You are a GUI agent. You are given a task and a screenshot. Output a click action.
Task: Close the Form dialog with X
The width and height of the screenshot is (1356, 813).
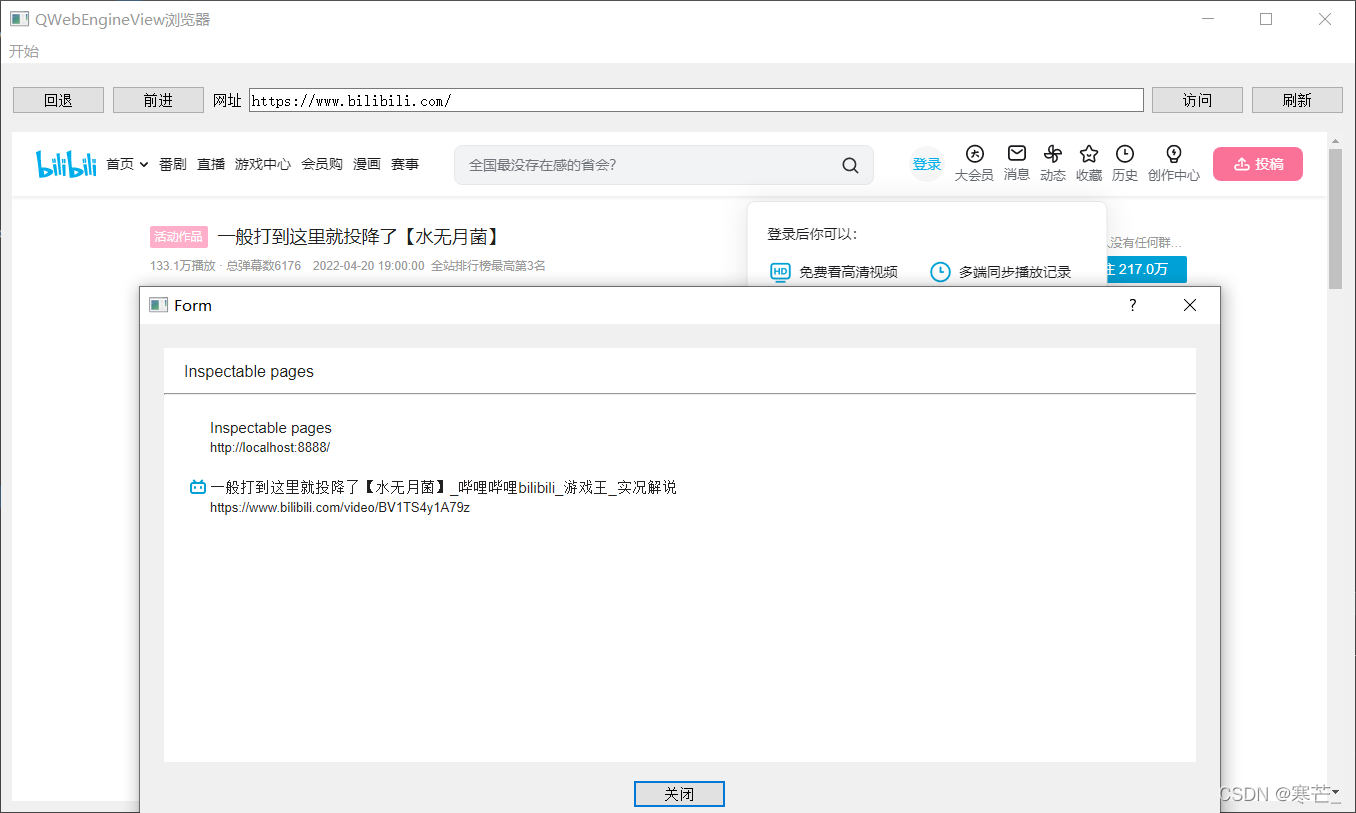point(1190,306)
